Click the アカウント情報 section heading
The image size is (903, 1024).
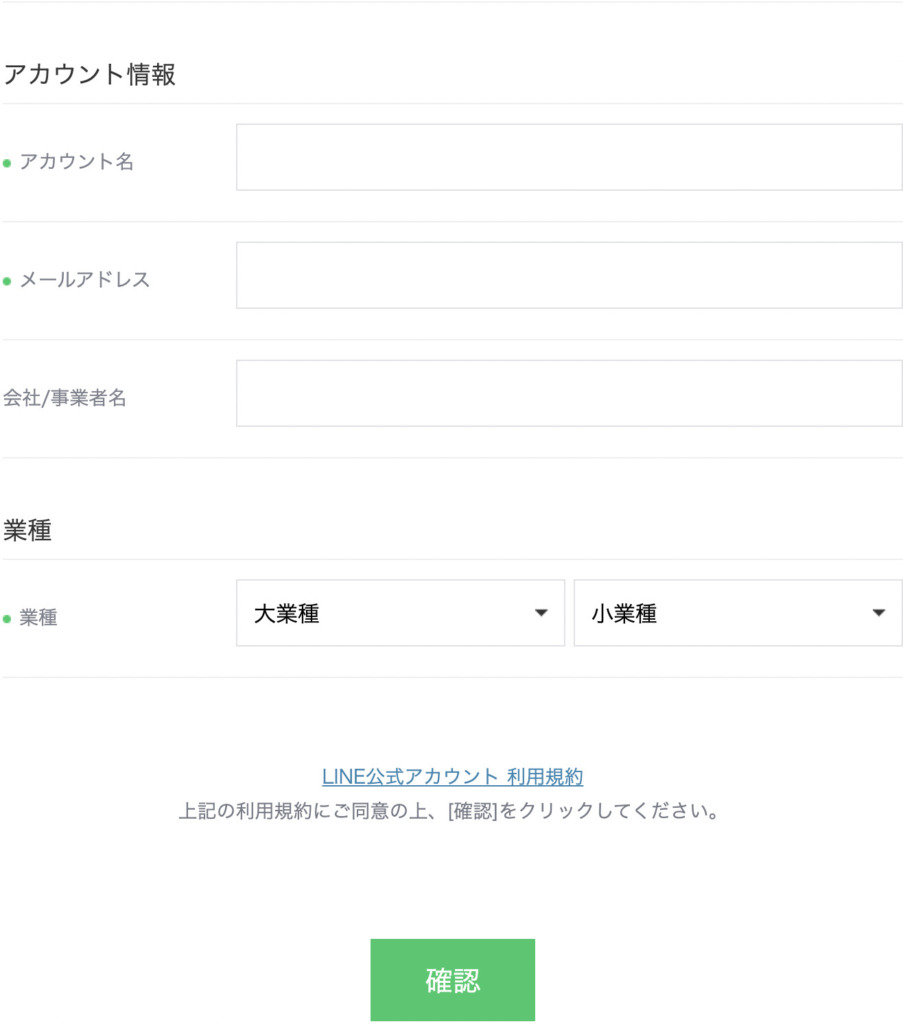[90, 75]
